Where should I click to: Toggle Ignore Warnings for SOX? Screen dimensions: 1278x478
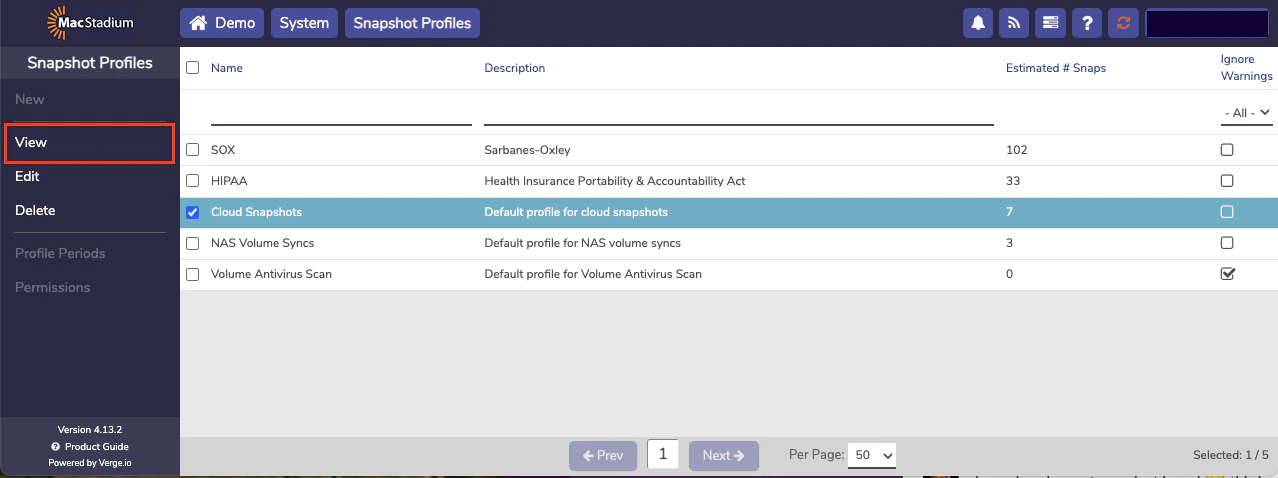point(1227,150)
